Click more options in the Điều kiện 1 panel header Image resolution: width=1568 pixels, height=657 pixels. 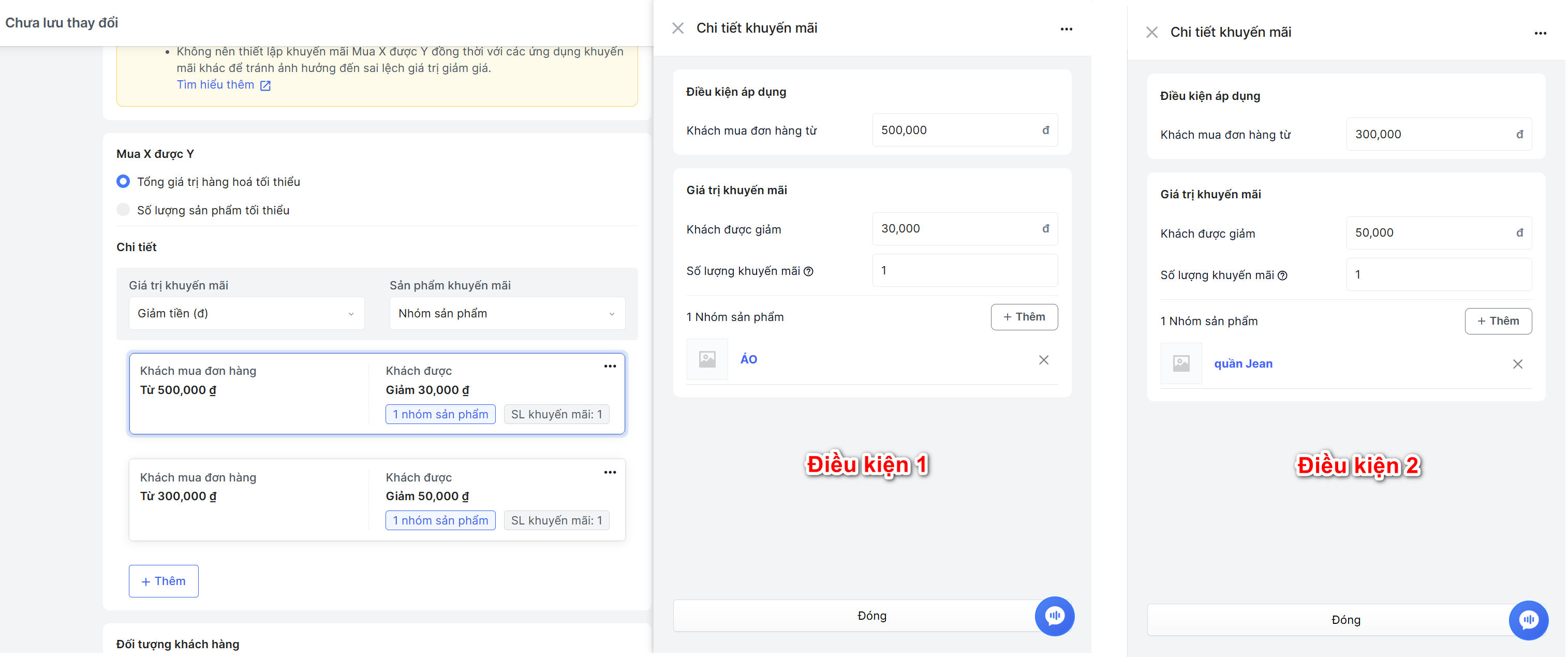click(x=1066, y=28)
